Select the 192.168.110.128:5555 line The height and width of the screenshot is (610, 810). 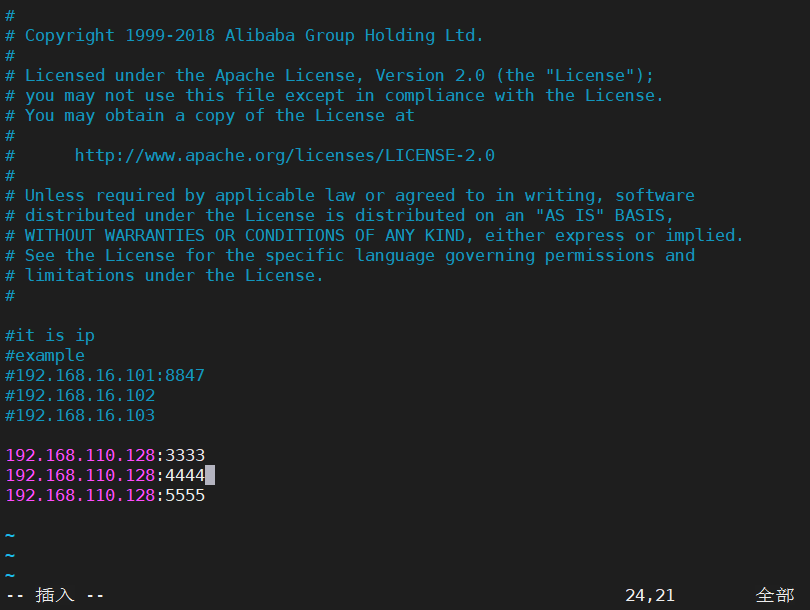[x=105, y=495]
